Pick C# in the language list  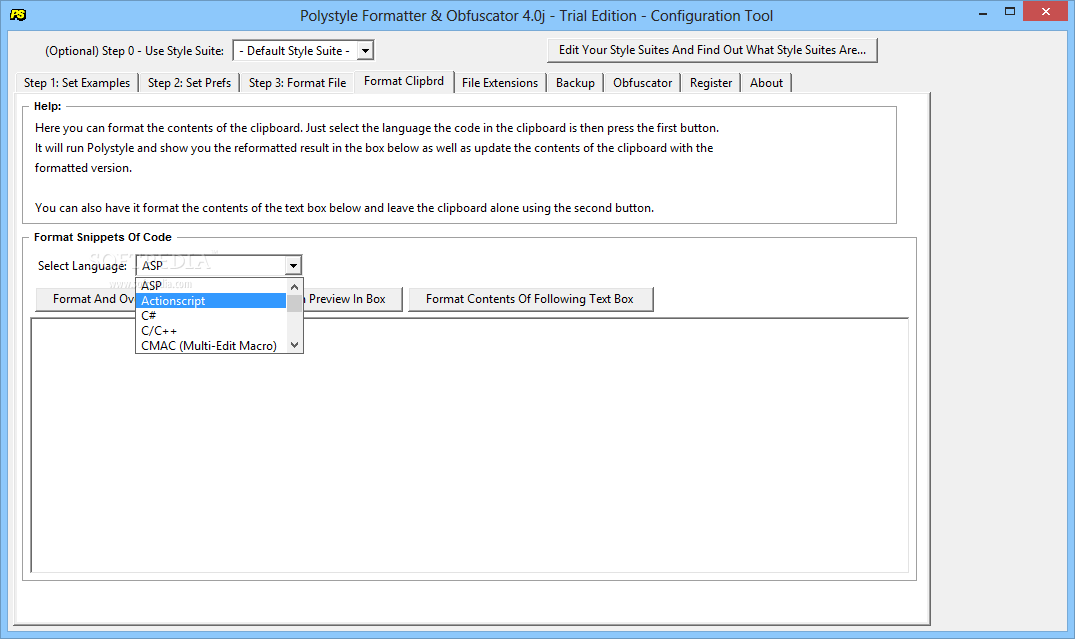pyautogui.click(x=211, y=315)
